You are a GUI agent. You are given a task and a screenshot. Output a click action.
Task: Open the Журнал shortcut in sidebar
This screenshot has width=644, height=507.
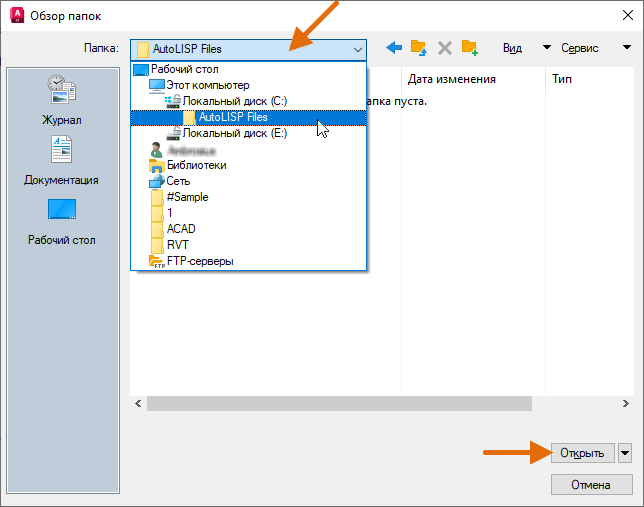62,100
